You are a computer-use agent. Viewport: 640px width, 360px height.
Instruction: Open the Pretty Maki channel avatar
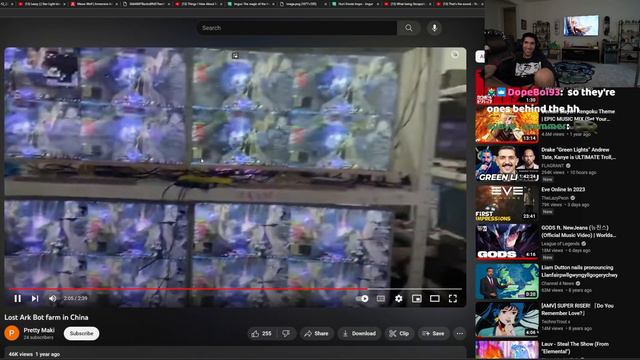pos(12,333)
